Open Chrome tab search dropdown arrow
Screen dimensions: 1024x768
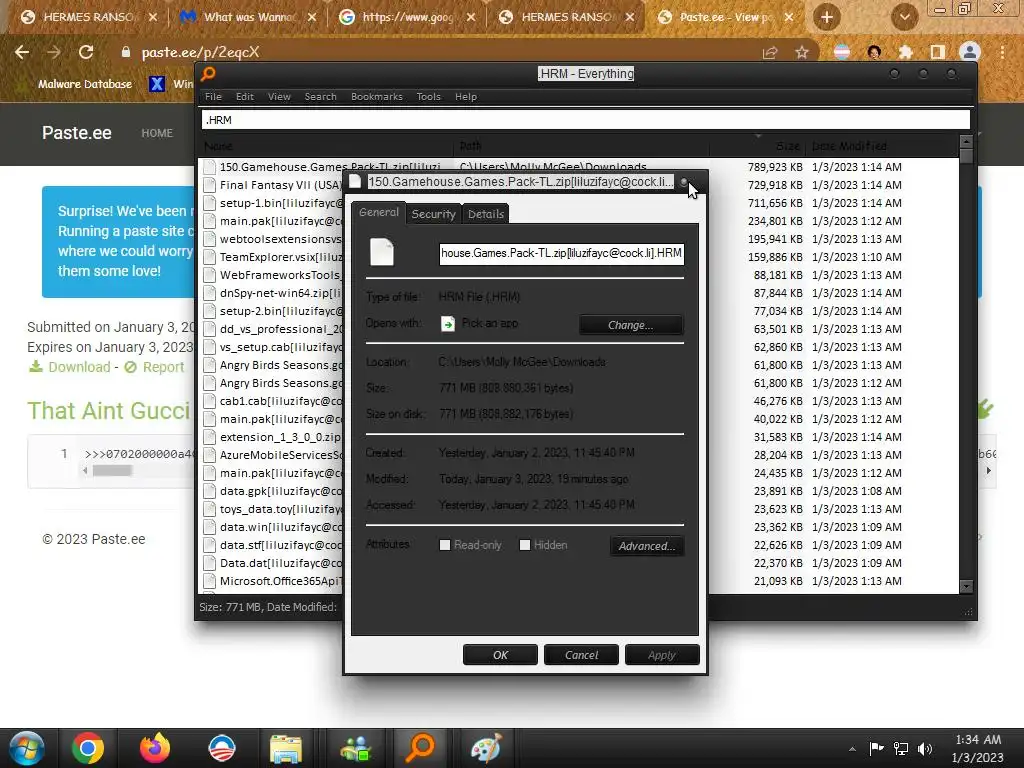tap(904, 17)
